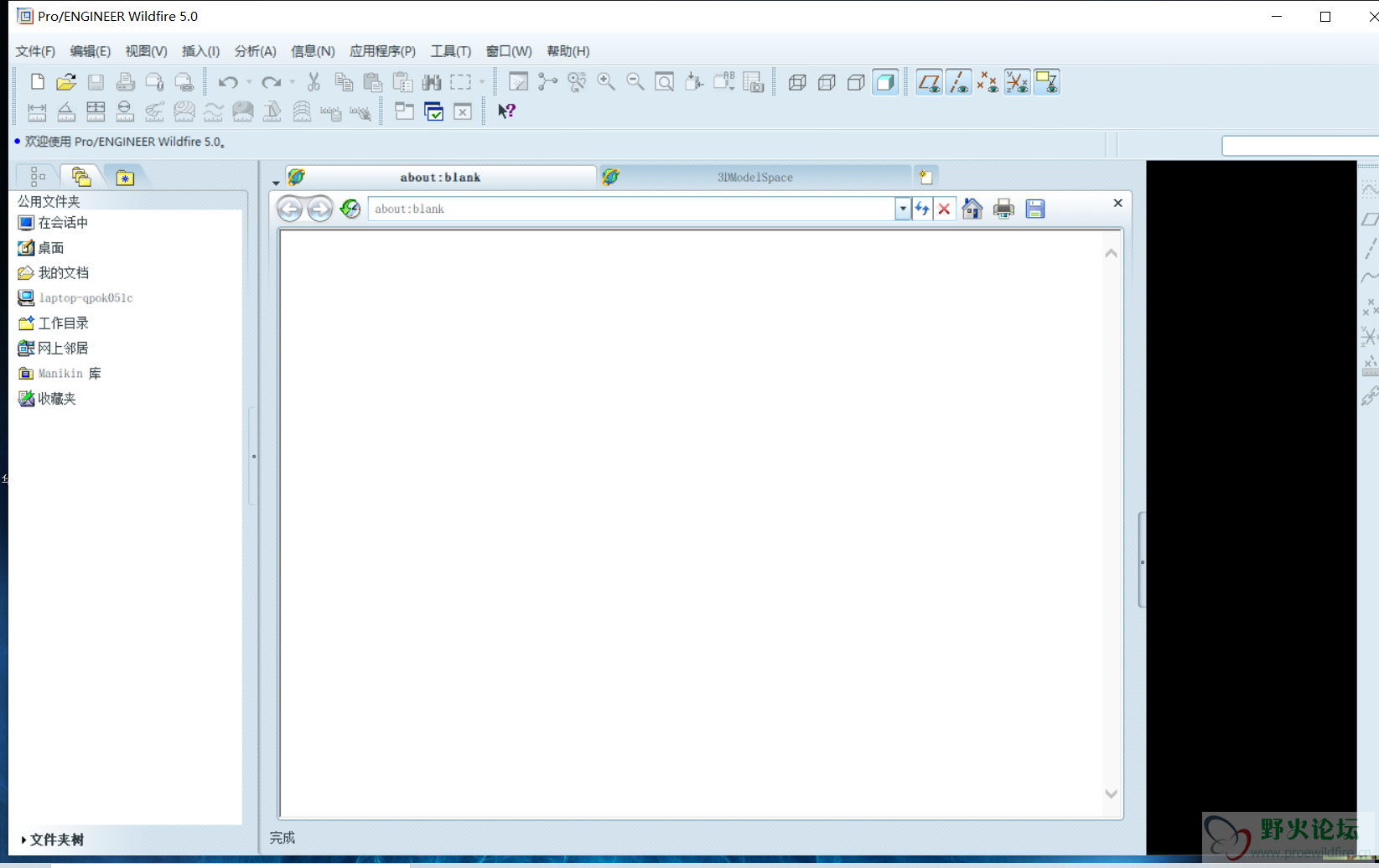
Task: Print using the main toolbar printer icon
Action: (x=125, y=82)
